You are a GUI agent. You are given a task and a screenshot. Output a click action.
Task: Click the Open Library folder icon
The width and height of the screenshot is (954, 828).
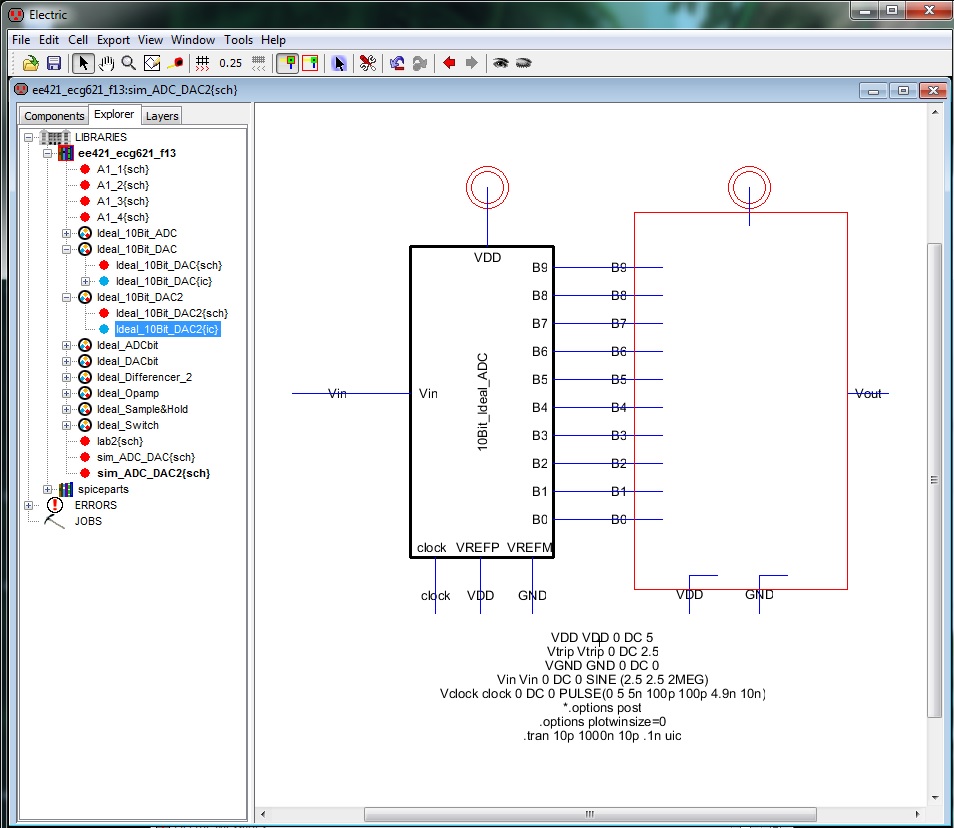tap(31, 63)
